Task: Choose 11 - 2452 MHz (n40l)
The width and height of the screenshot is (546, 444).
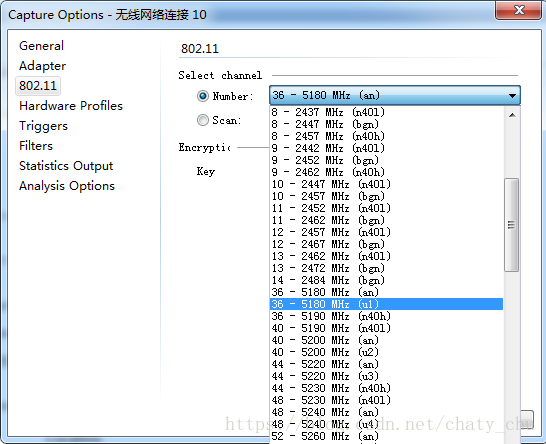Action: pos(387,208)
